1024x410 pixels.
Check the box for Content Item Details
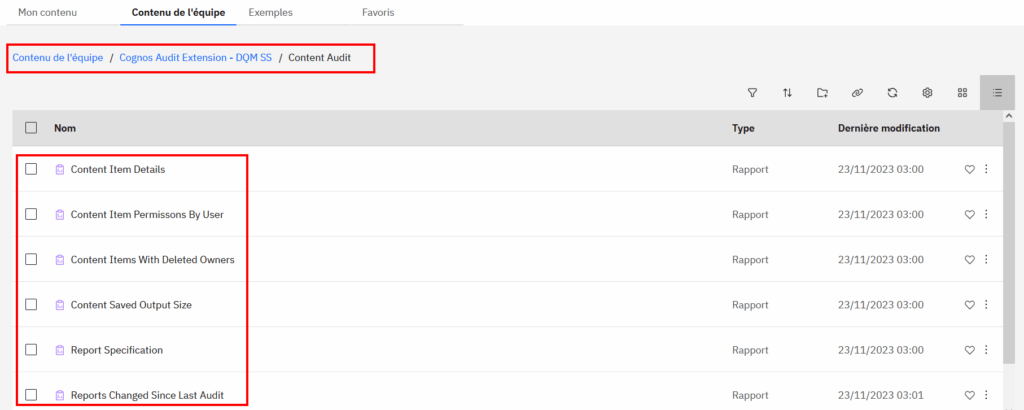[x=31, y=169]
